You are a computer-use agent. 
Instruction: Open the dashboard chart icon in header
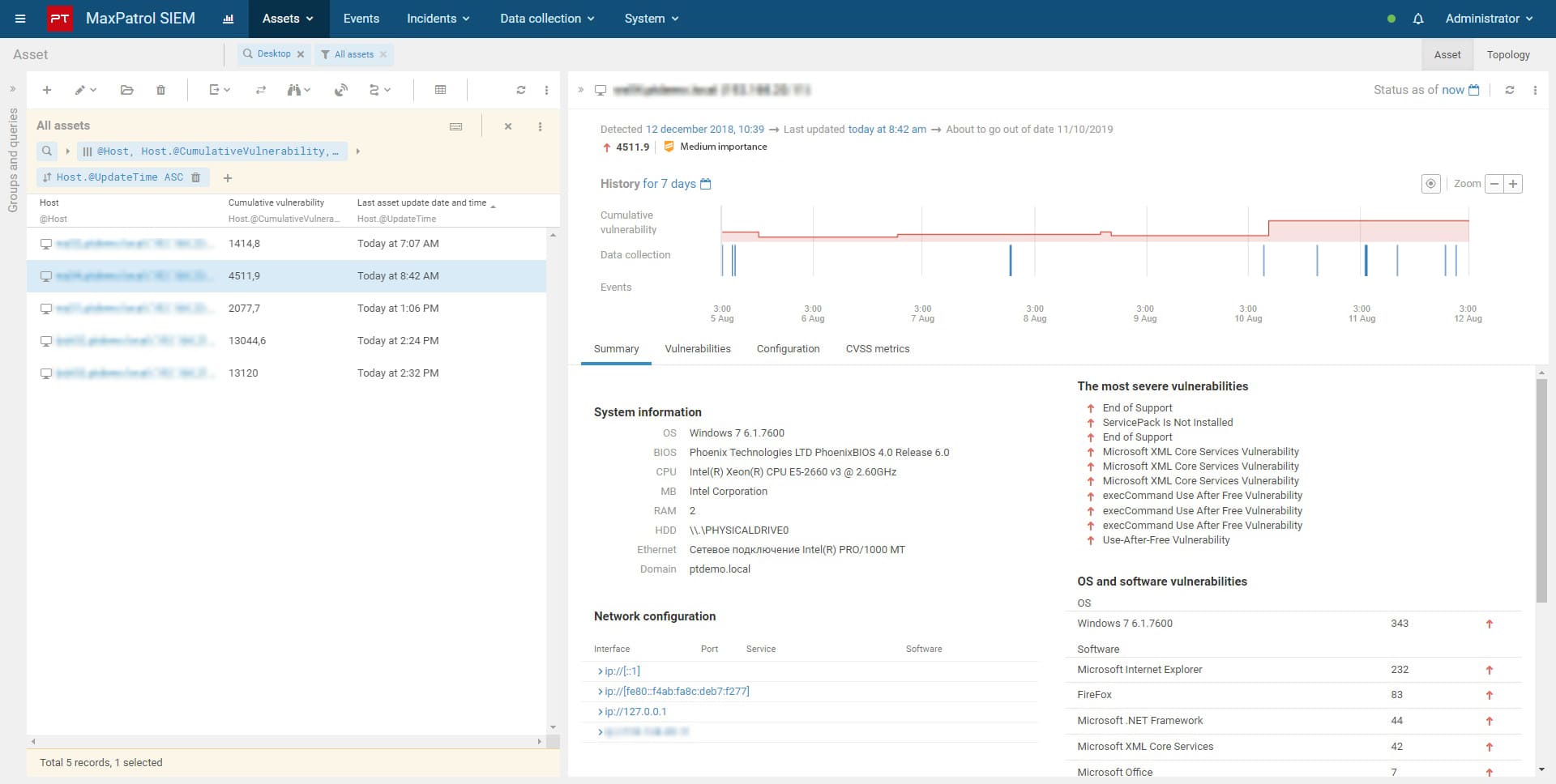229,19
